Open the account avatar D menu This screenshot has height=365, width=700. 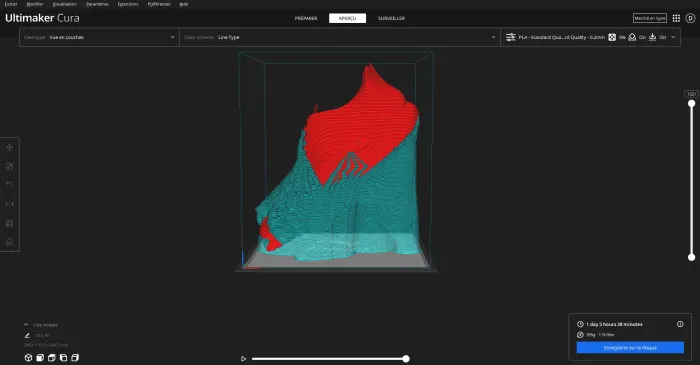[690, 18]
